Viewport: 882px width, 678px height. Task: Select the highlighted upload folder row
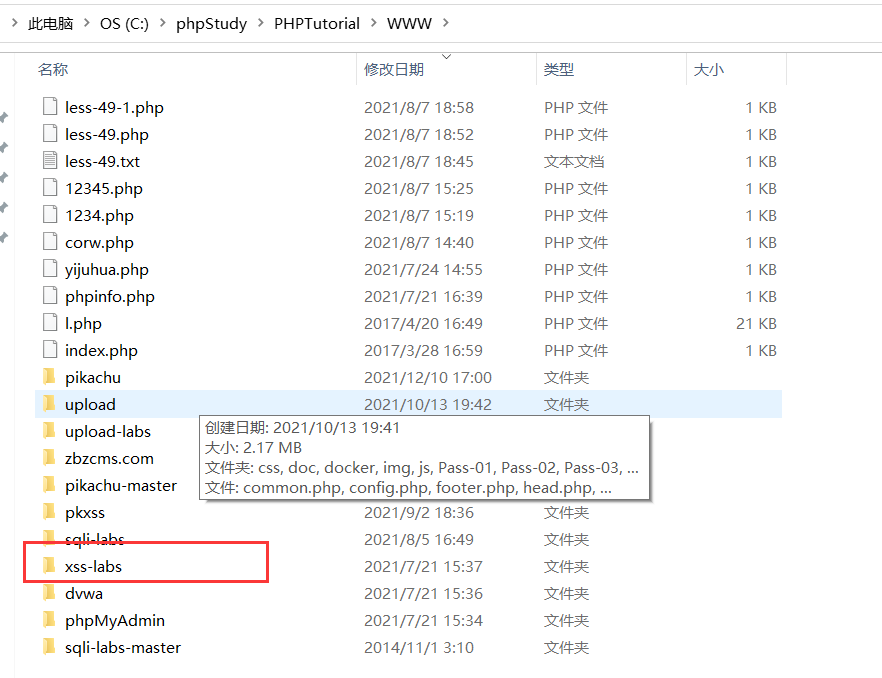[91, 404]
